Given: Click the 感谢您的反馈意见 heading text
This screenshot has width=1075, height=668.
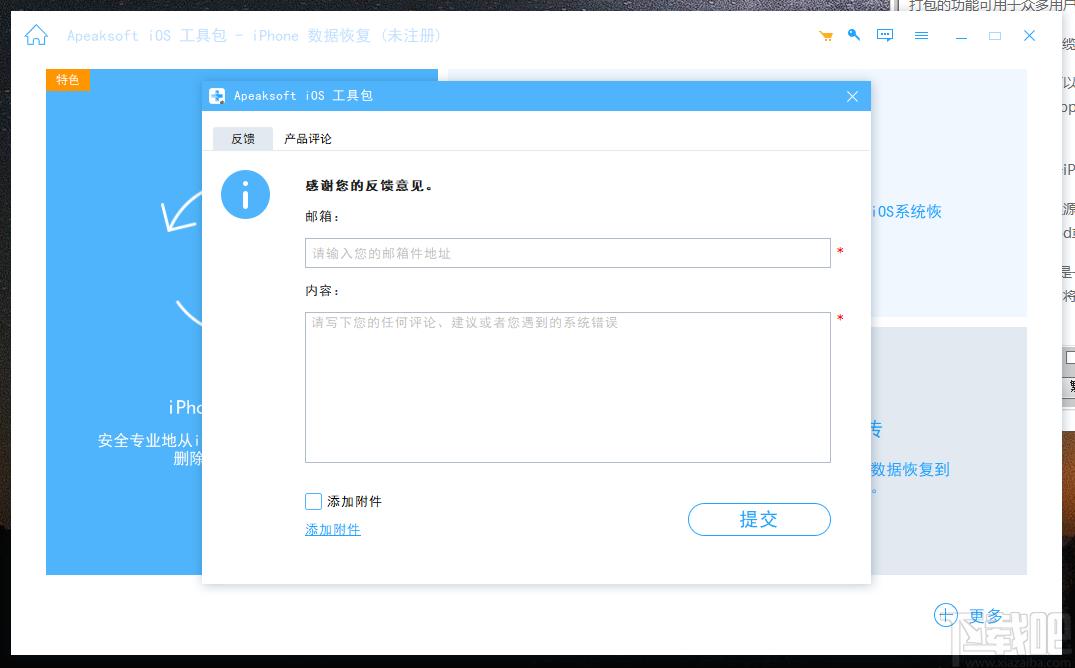Looking at the screenshot, I should coord(369,186).
